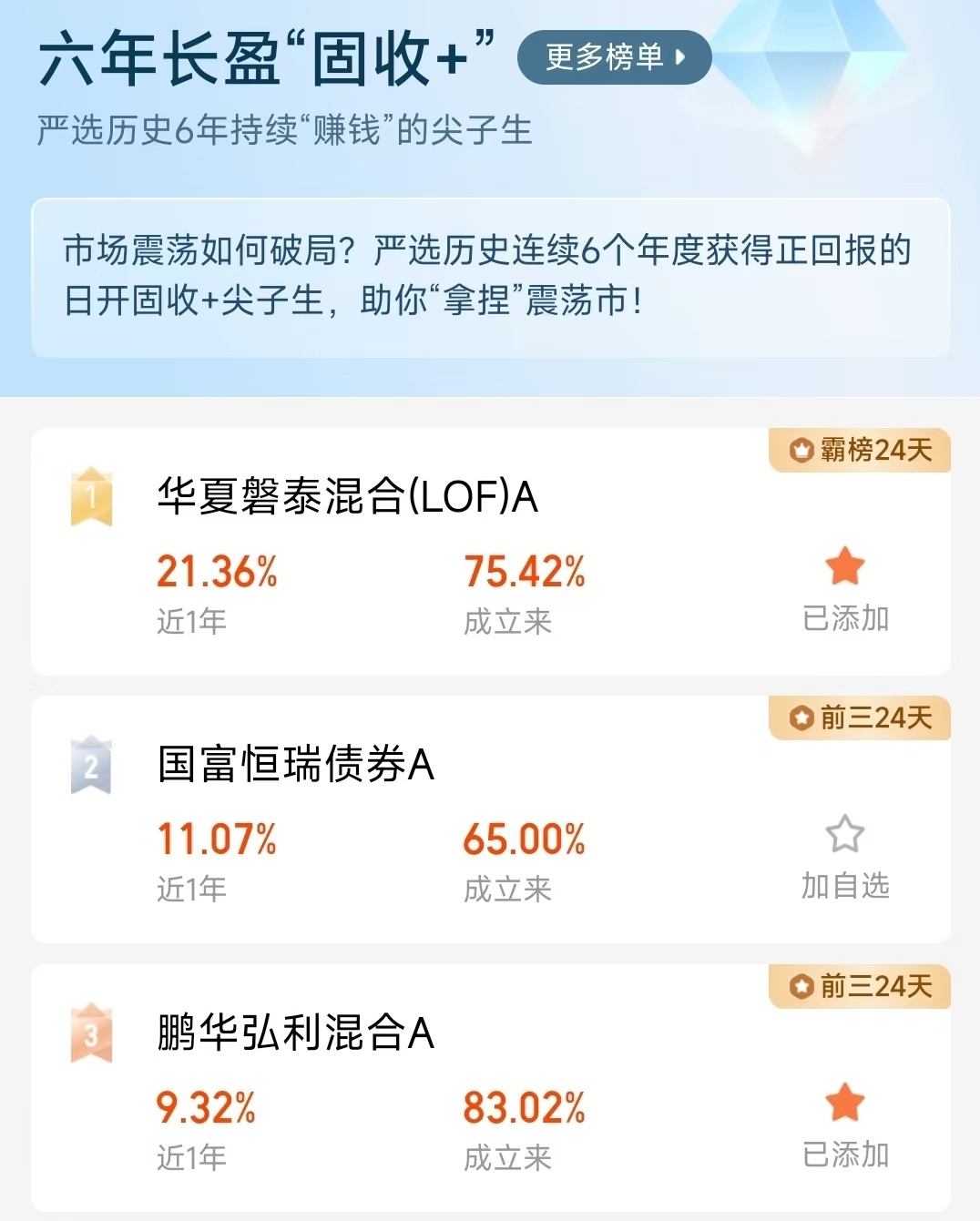
Task: Tap 前三24天 badge on 鹏华弘利混合A
Action: [x=860, y=986]
